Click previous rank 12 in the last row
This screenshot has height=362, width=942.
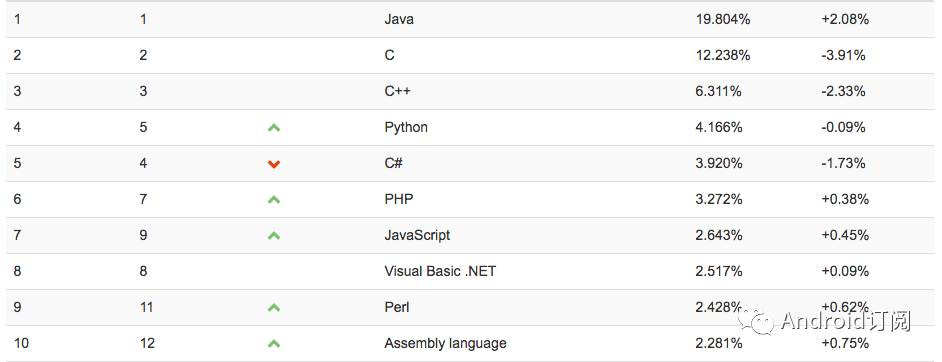147,343
